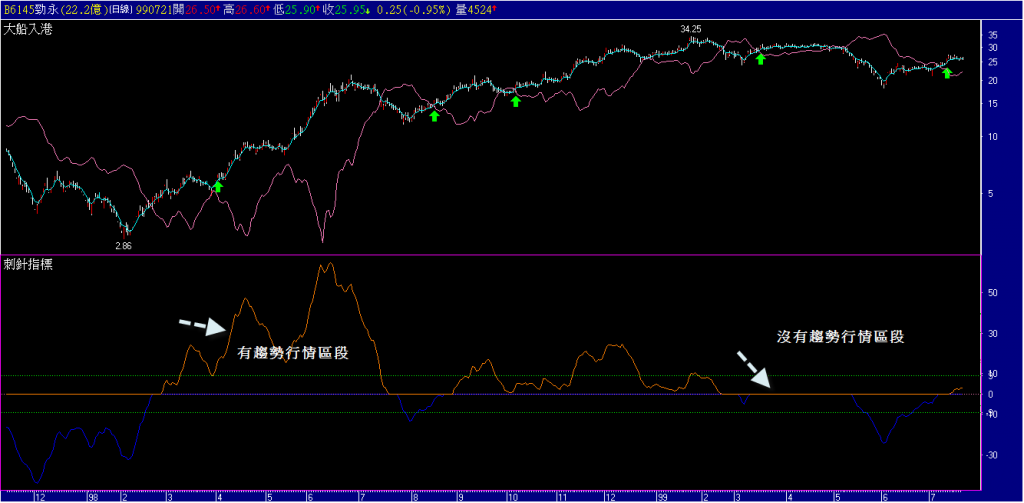Click the 15 price axis label
Screen dimensions: 1024x503
click(x=993, y=103)
